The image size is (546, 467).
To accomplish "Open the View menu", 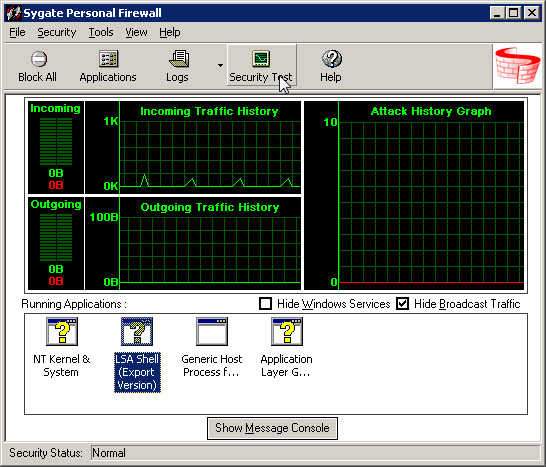I will coord(136,32).
